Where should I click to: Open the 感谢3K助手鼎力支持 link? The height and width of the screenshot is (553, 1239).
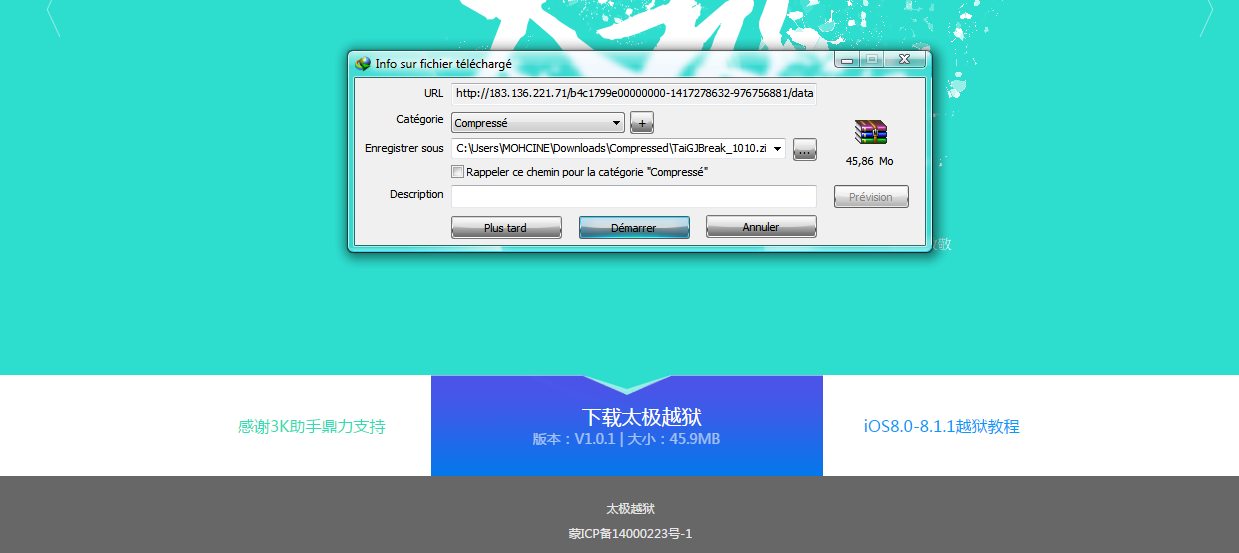[312, 427]
